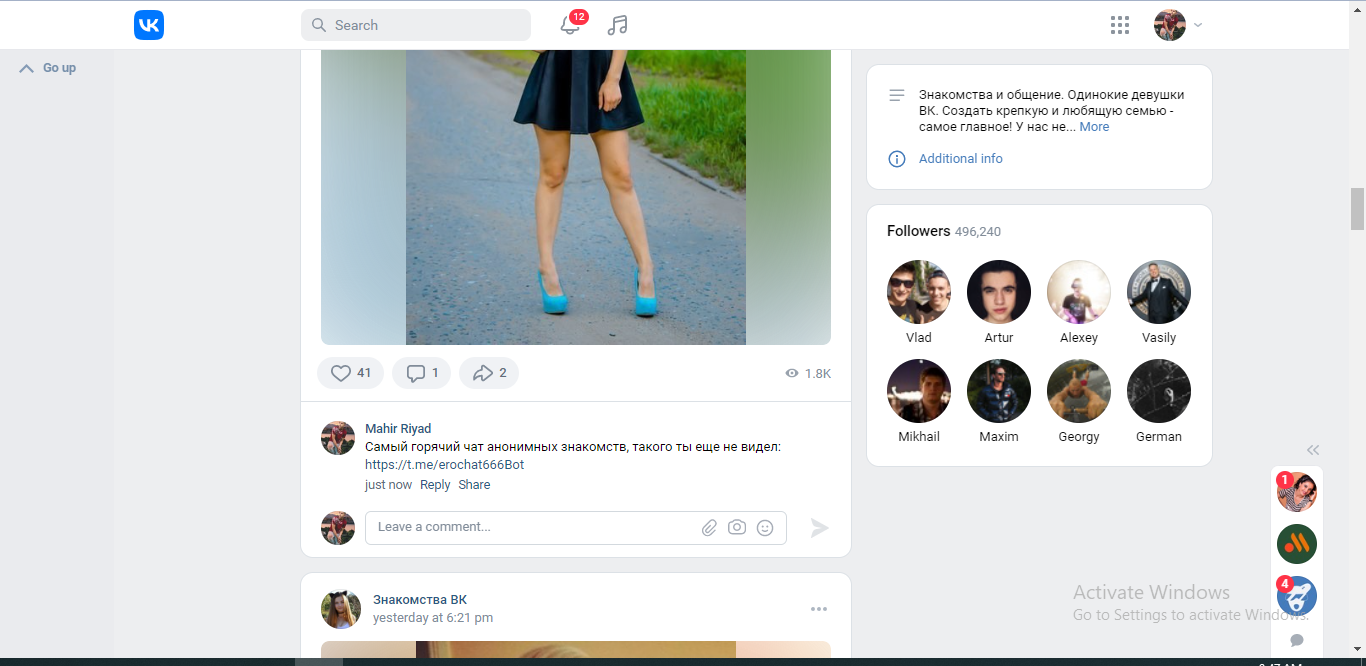The image size is (1366, 666).
Task: Open the emoji smiley picker
Action: [x=765, y=527]
